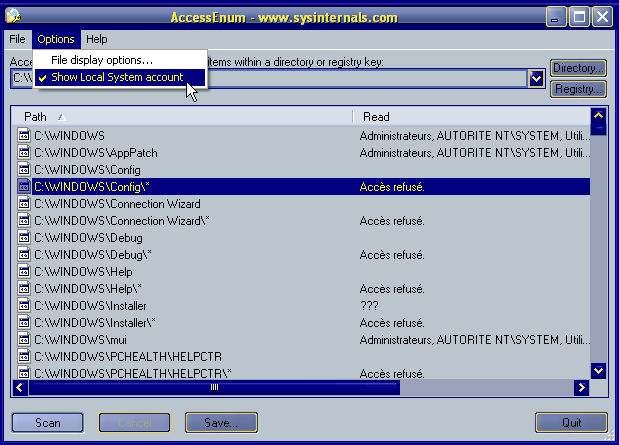Close the Options menu via its title

[x=56, y=39]
